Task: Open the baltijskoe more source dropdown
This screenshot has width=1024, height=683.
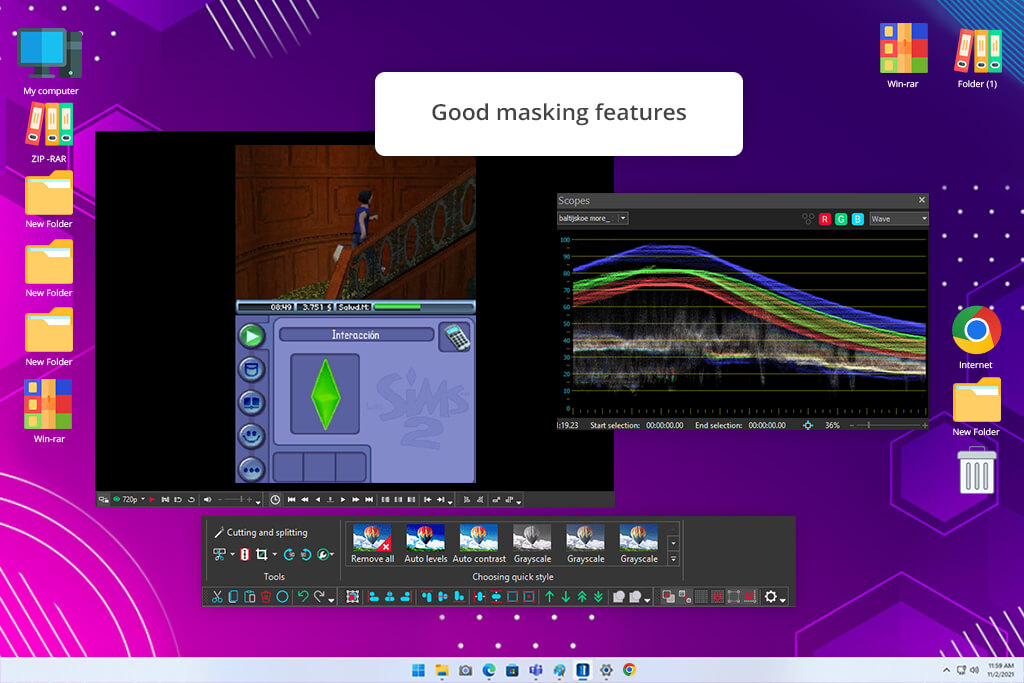Action: 593,218
